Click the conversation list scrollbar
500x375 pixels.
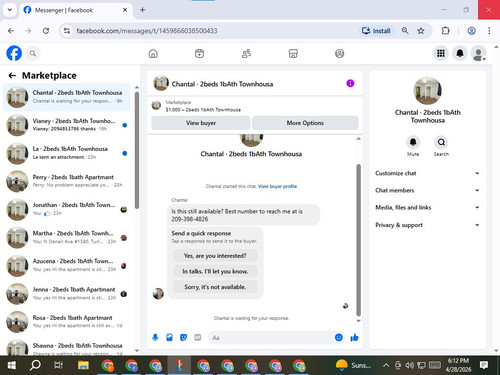137,150
